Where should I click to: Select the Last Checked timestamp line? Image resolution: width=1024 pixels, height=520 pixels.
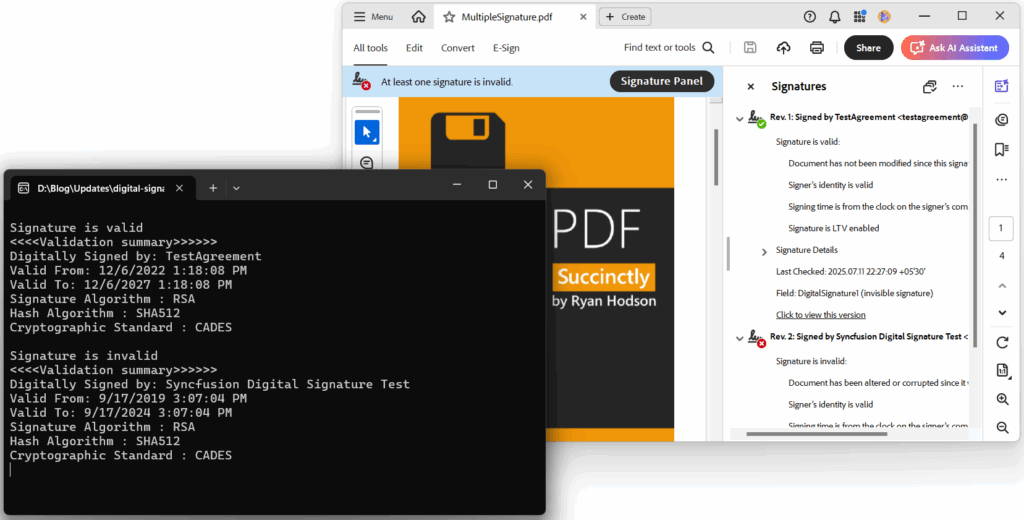[851, 271]
